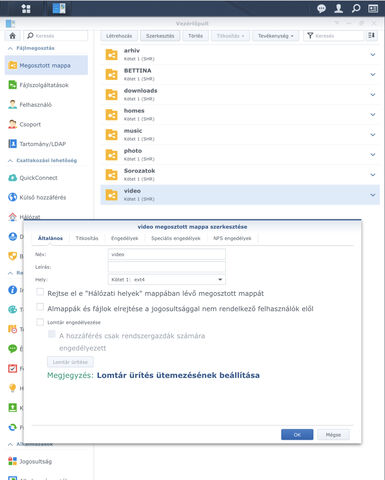Screen dimensions: 385x480
Task: Go to Control Panel home icon
Action: tap(12, 36)
